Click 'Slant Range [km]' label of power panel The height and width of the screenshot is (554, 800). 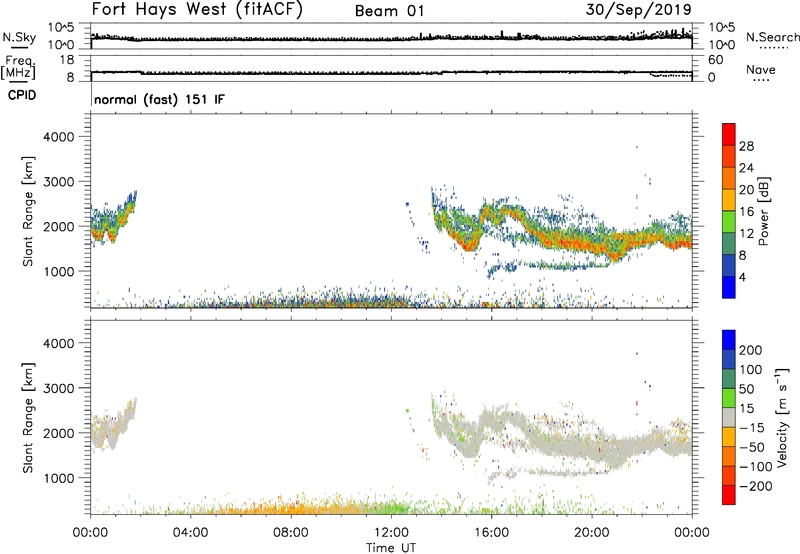click(28, 211)
